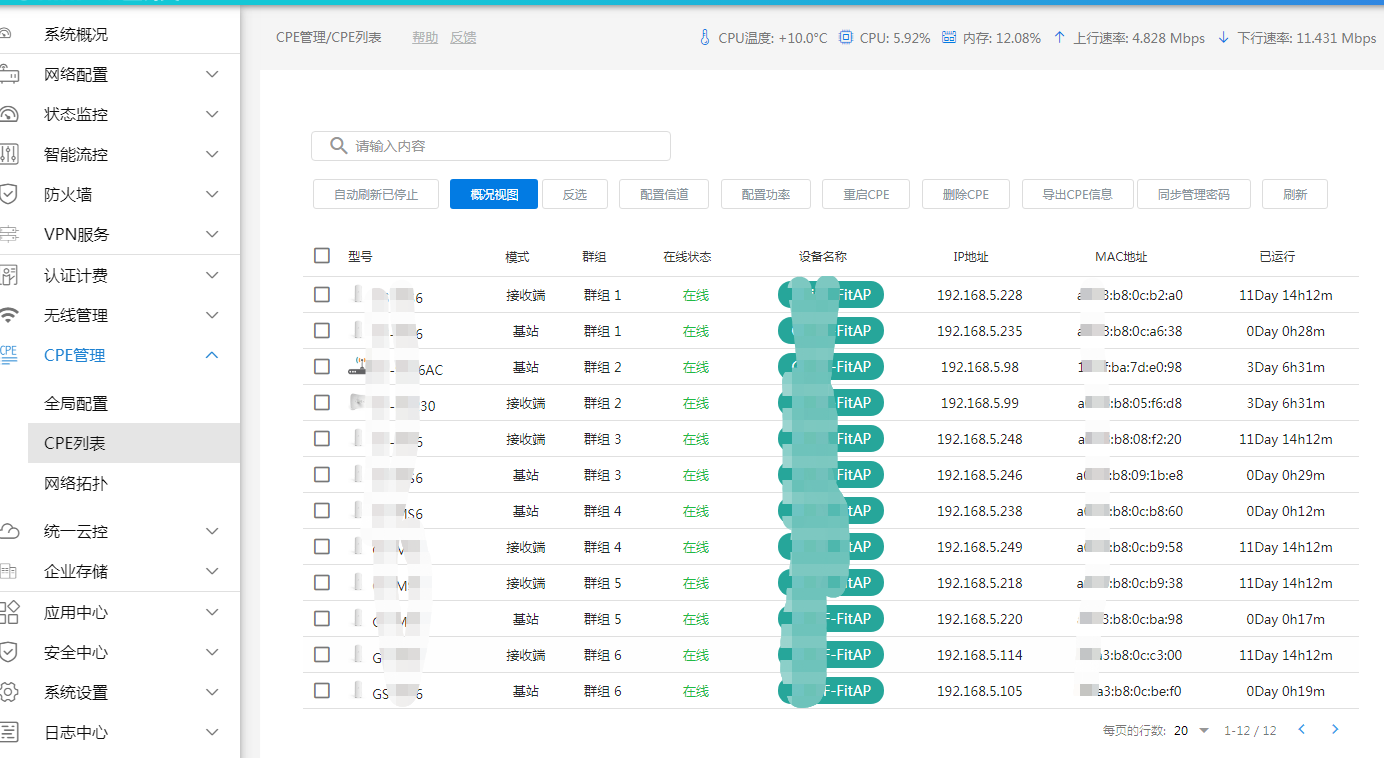This screenshot has height=758, width=1384.
Task: Open the 全局配置 submenu item
Action: click(x=76, y=404)
